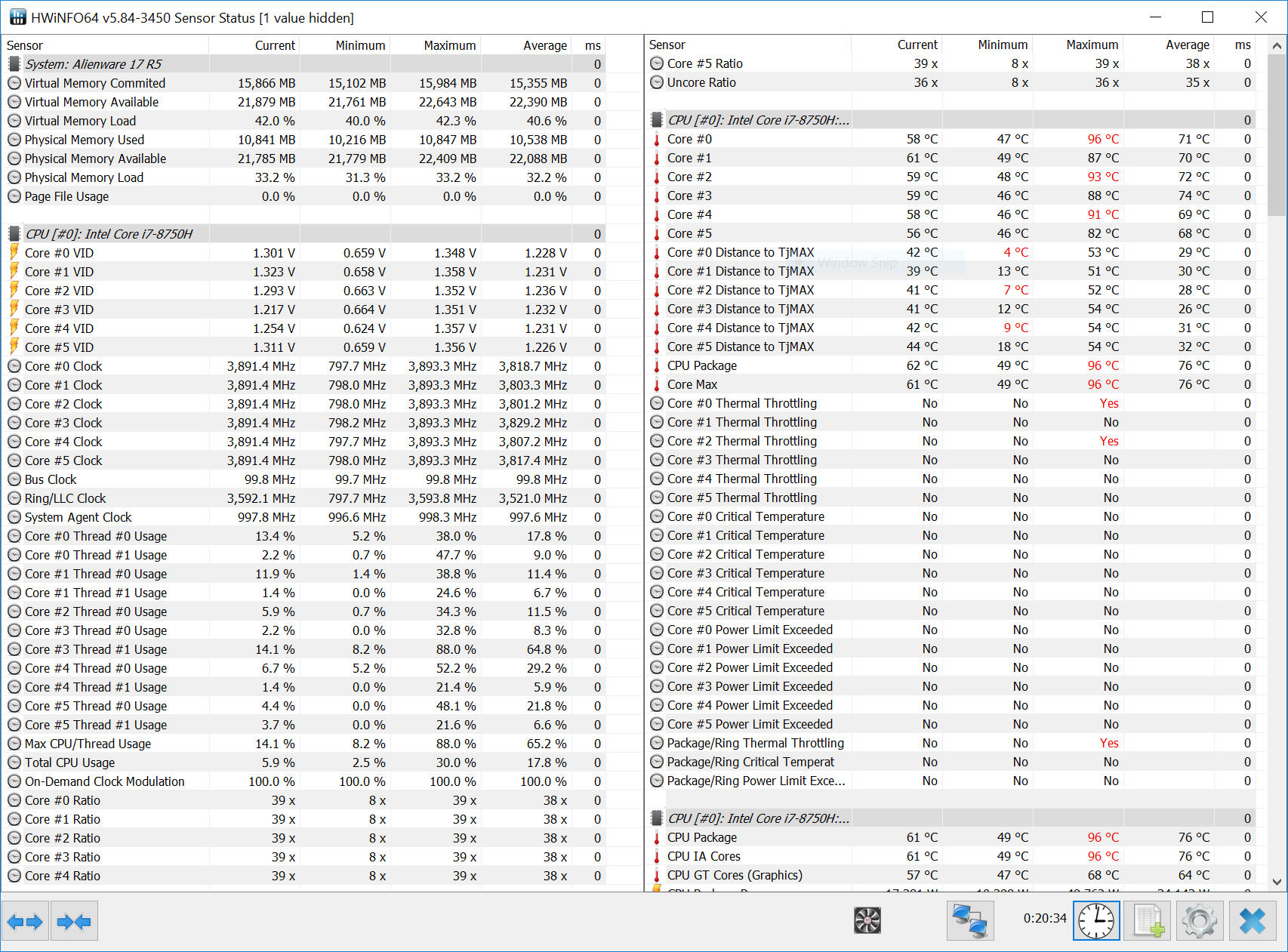Screen dimensions: 1288x952
Task: Select the Core #0 Thermal Throttling row
Action: (x=951, y=403)
